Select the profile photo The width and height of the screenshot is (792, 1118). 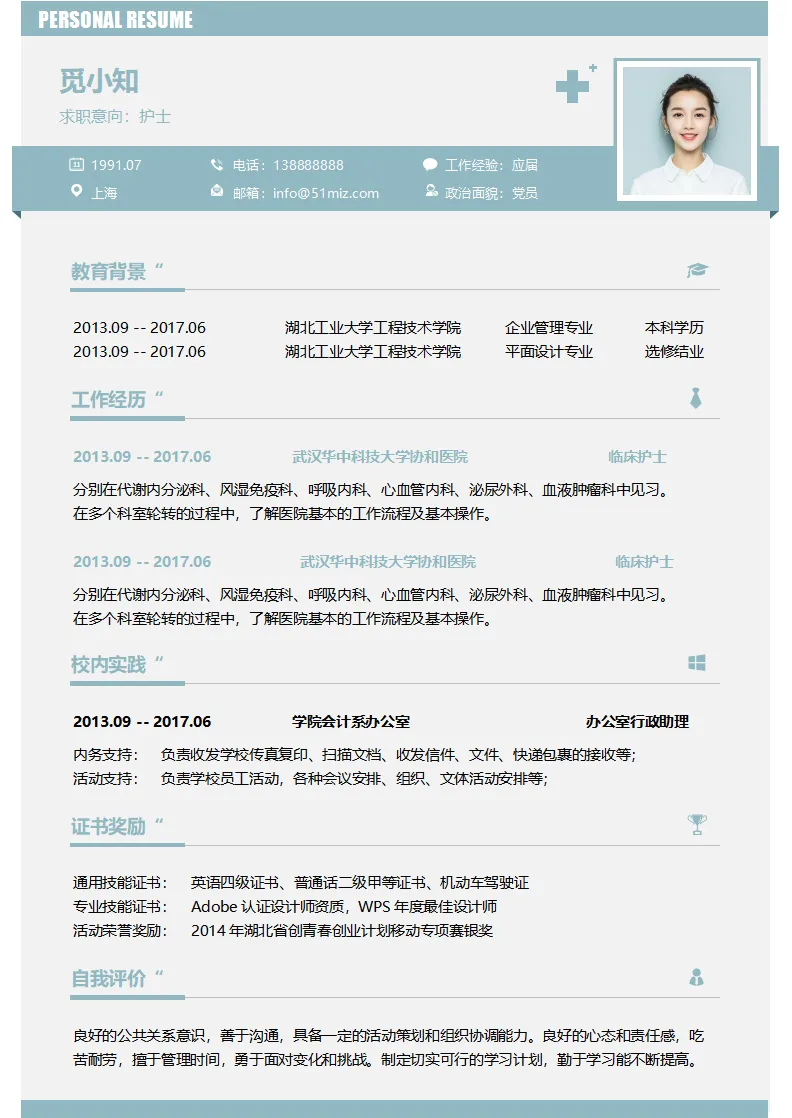click(686, 130)
